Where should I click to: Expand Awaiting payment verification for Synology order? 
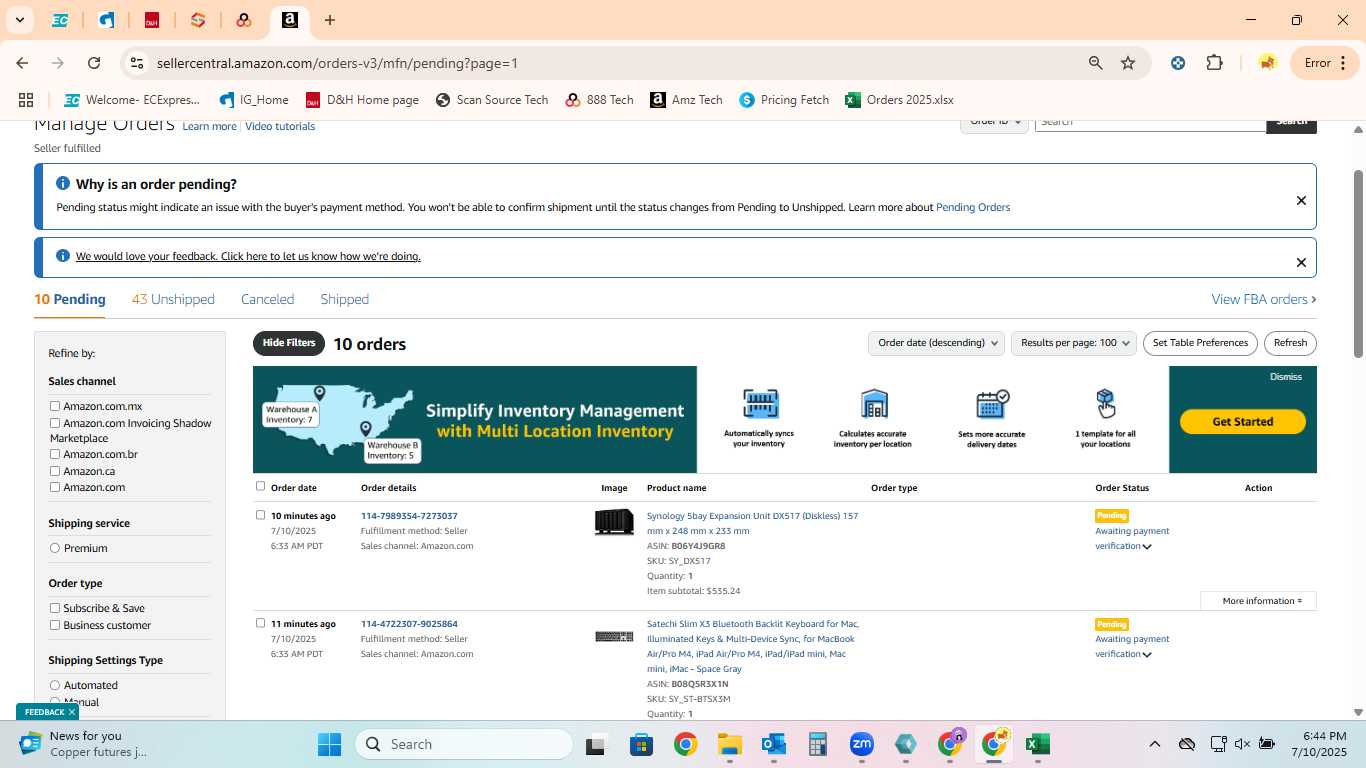(1132, 538)
